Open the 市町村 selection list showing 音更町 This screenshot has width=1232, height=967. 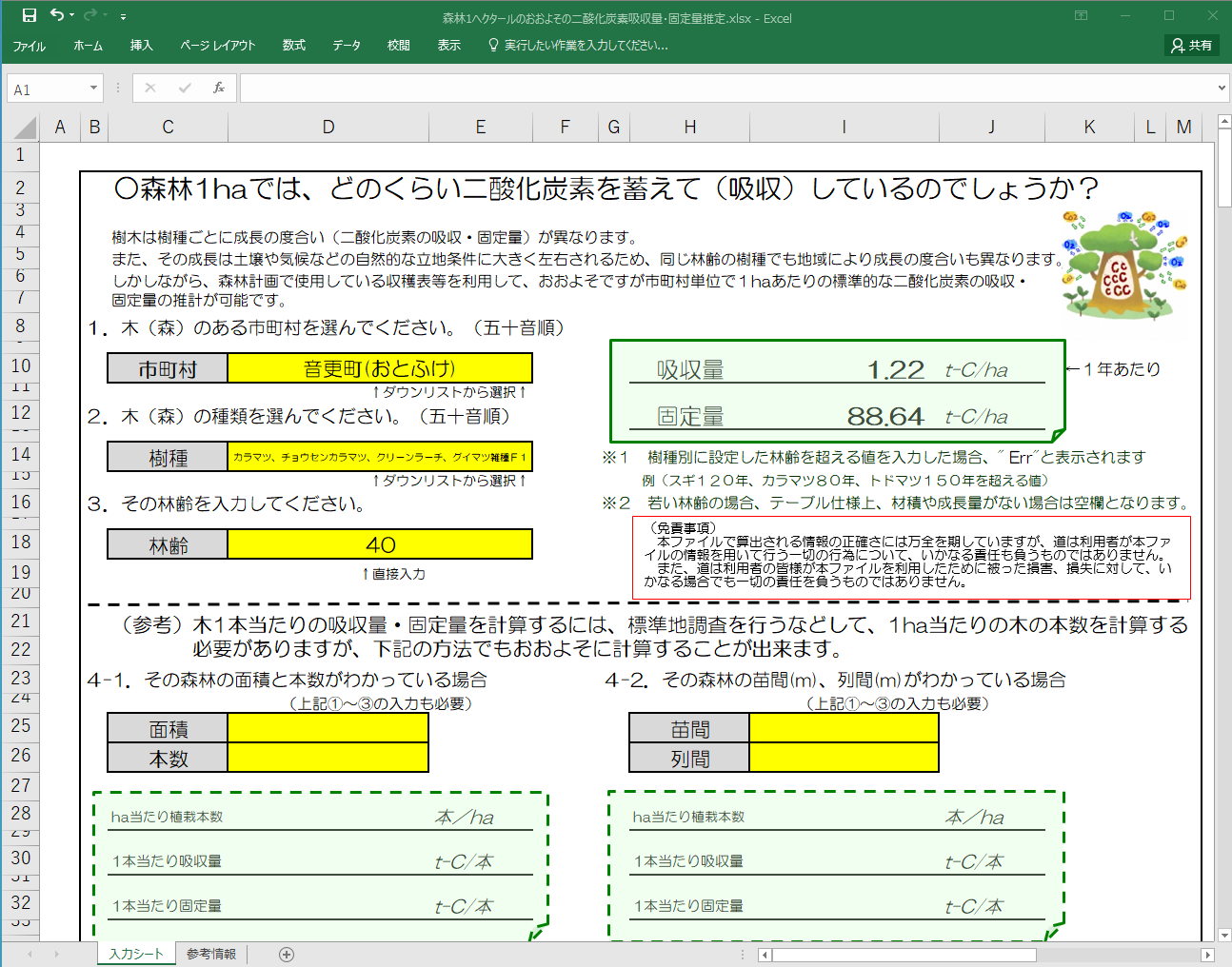pyautogui.click(x=380, y=367)
